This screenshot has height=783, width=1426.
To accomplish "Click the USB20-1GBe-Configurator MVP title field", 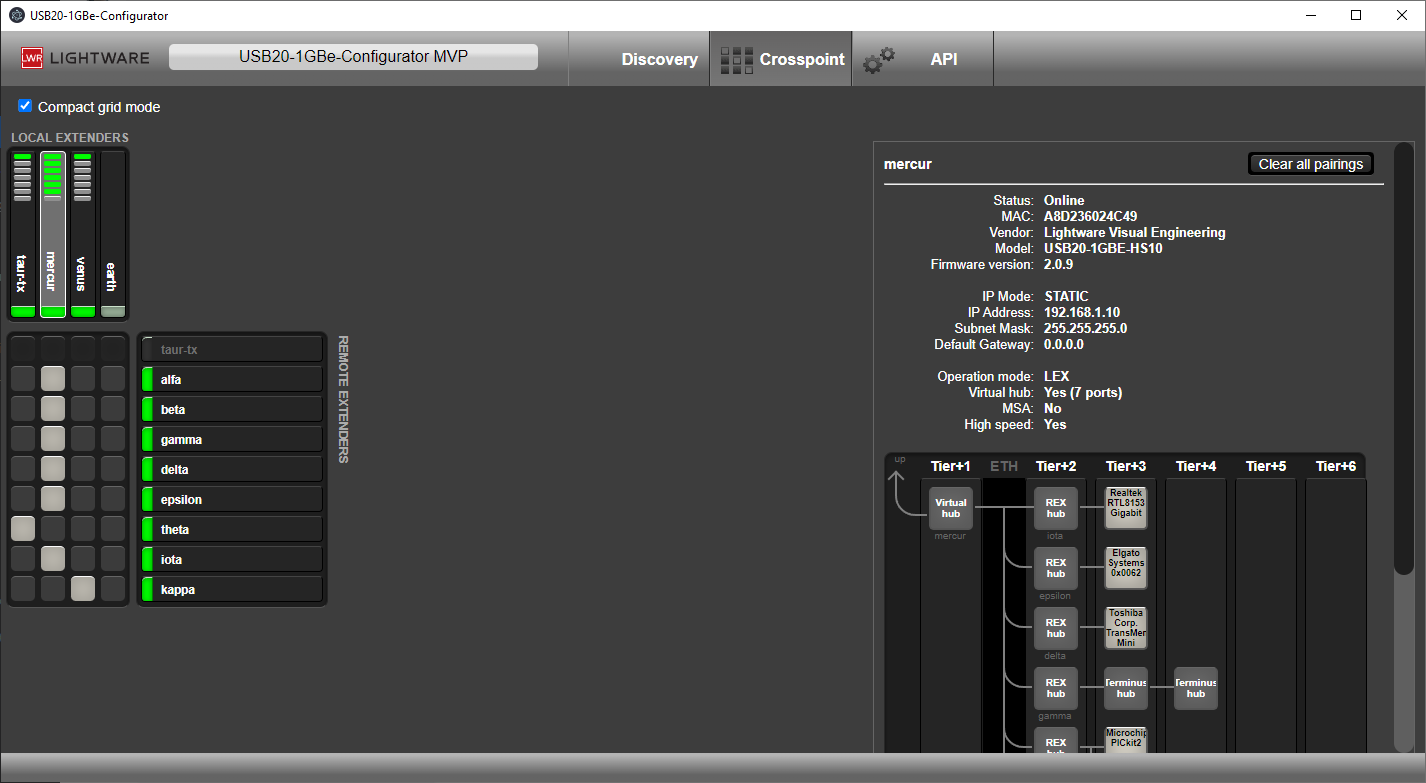I will coord(353,57).
